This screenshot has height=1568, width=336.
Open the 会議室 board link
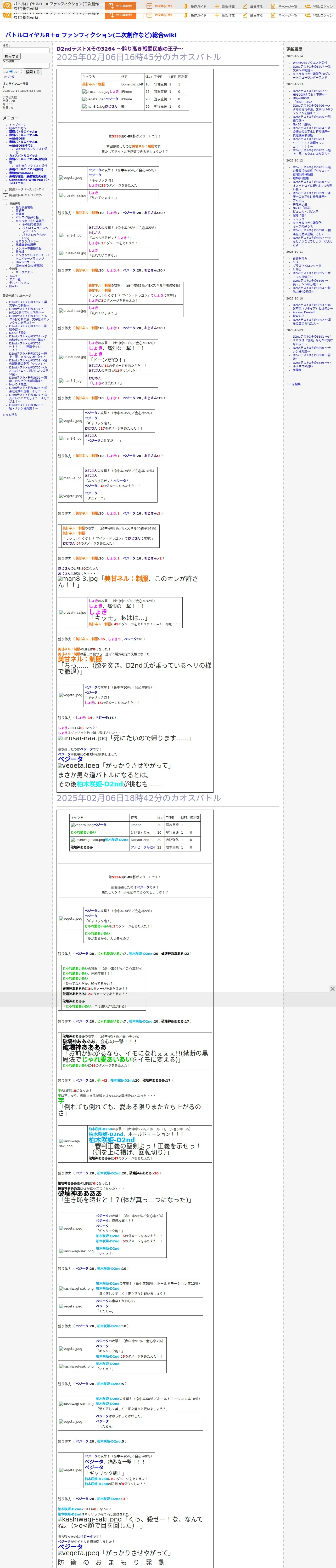tap(20, 214)
